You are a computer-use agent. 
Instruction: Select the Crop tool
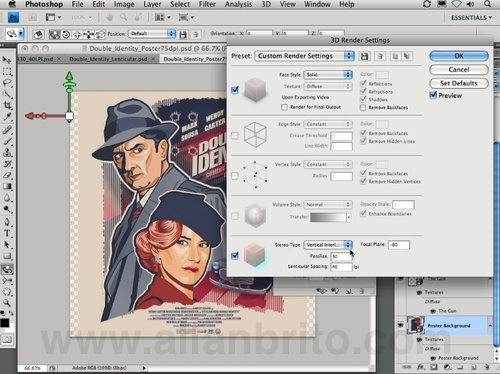(7, 106)
